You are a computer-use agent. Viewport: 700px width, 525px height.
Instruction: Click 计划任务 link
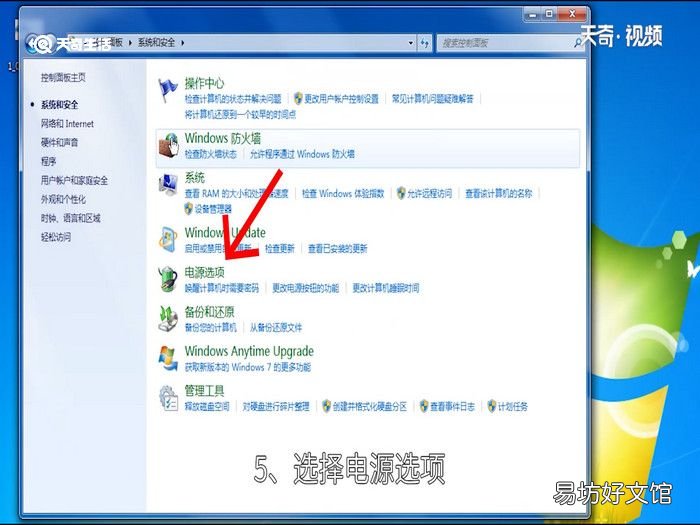pos(512,406)
